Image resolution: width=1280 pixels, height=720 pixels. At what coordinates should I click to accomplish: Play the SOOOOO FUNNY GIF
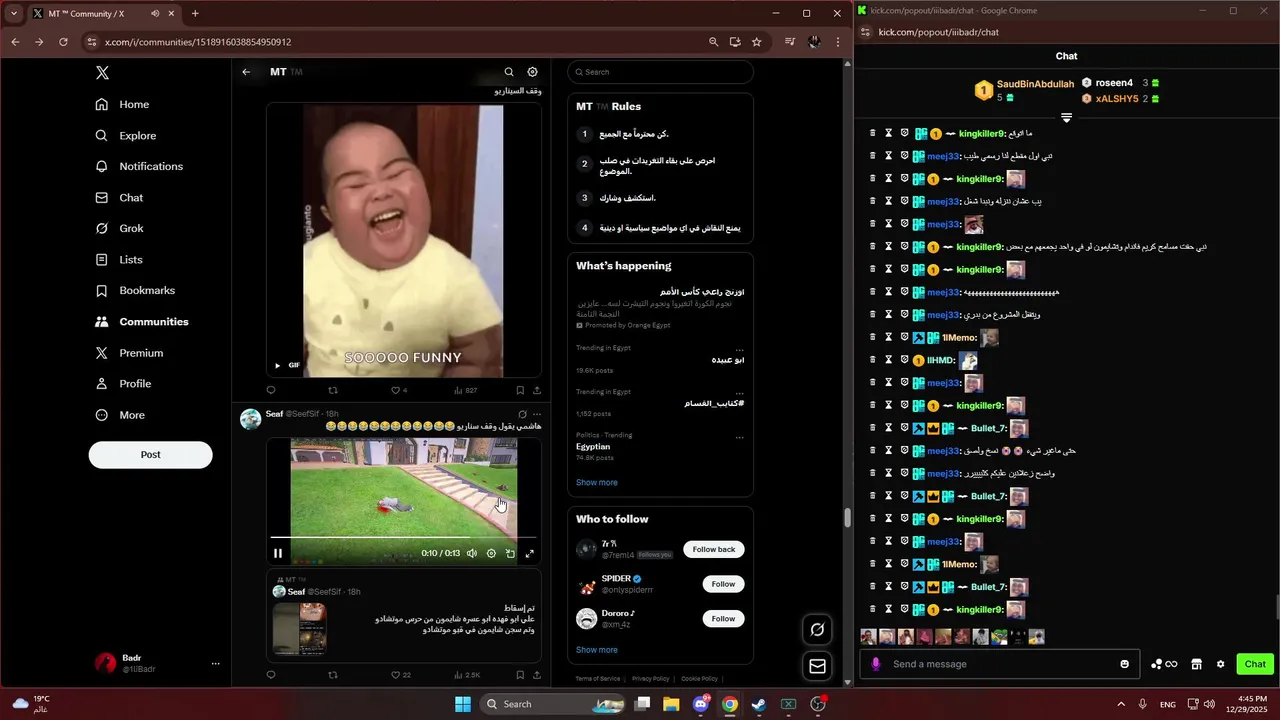(278, 365)
